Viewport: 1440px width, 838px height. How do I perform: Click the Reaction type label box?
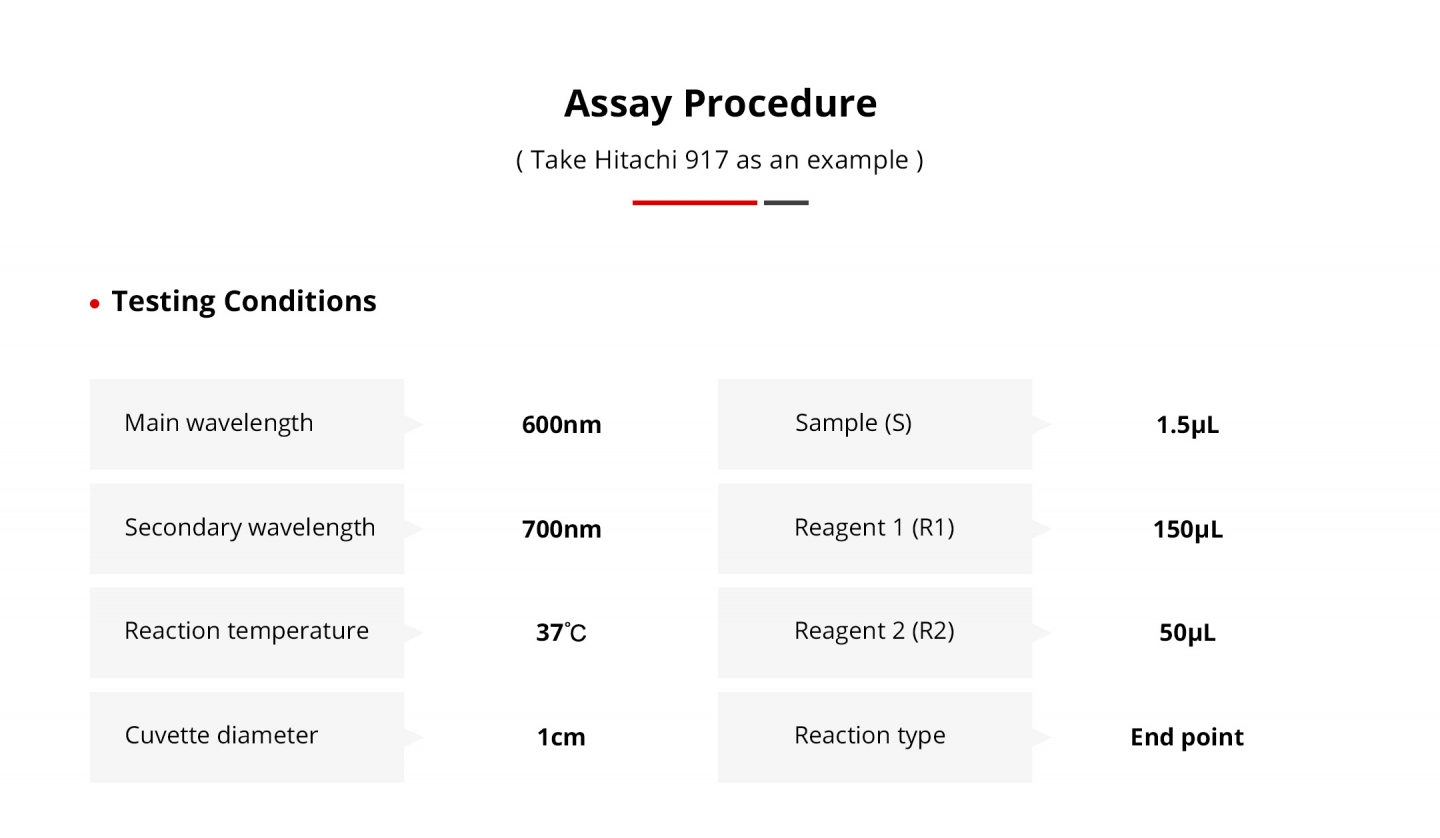click(x=874, y=736)
